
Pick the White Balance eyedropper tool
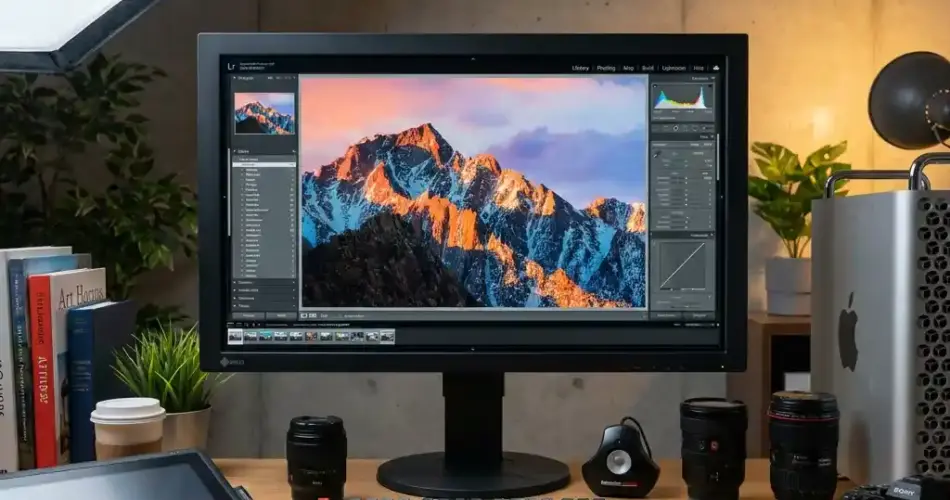[657, 155]
